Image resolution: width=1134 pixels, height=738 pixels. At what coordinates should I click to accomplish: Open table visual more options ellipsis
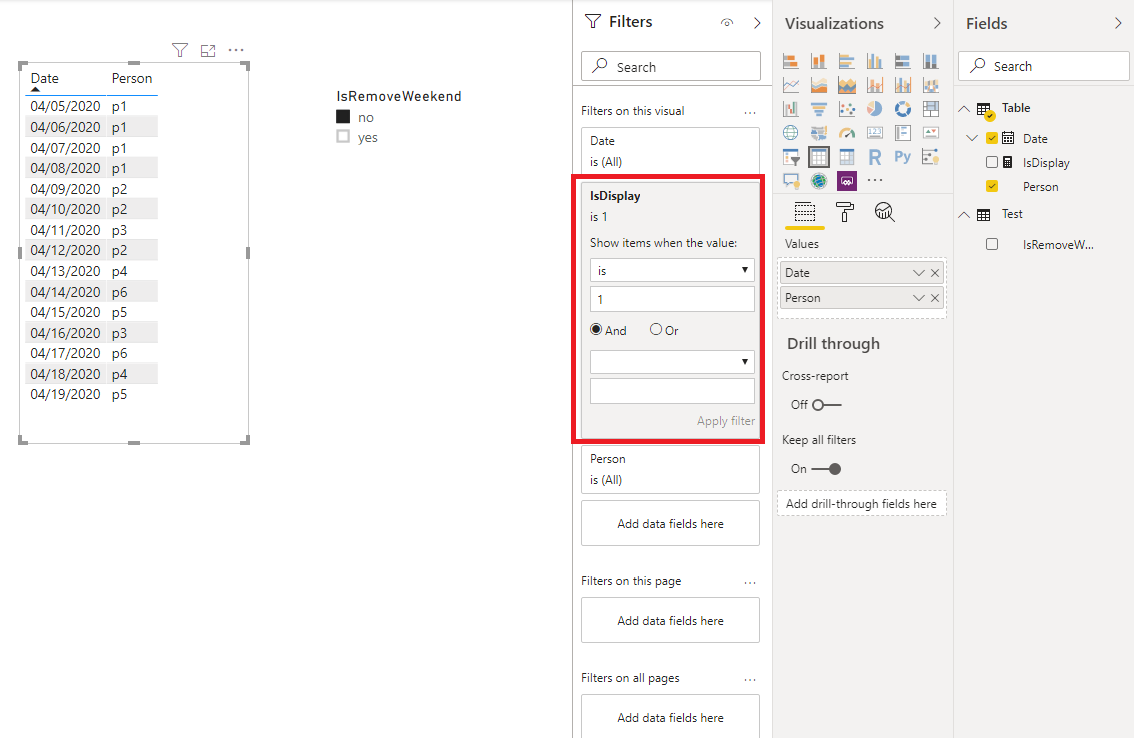[x=236, y=50]
